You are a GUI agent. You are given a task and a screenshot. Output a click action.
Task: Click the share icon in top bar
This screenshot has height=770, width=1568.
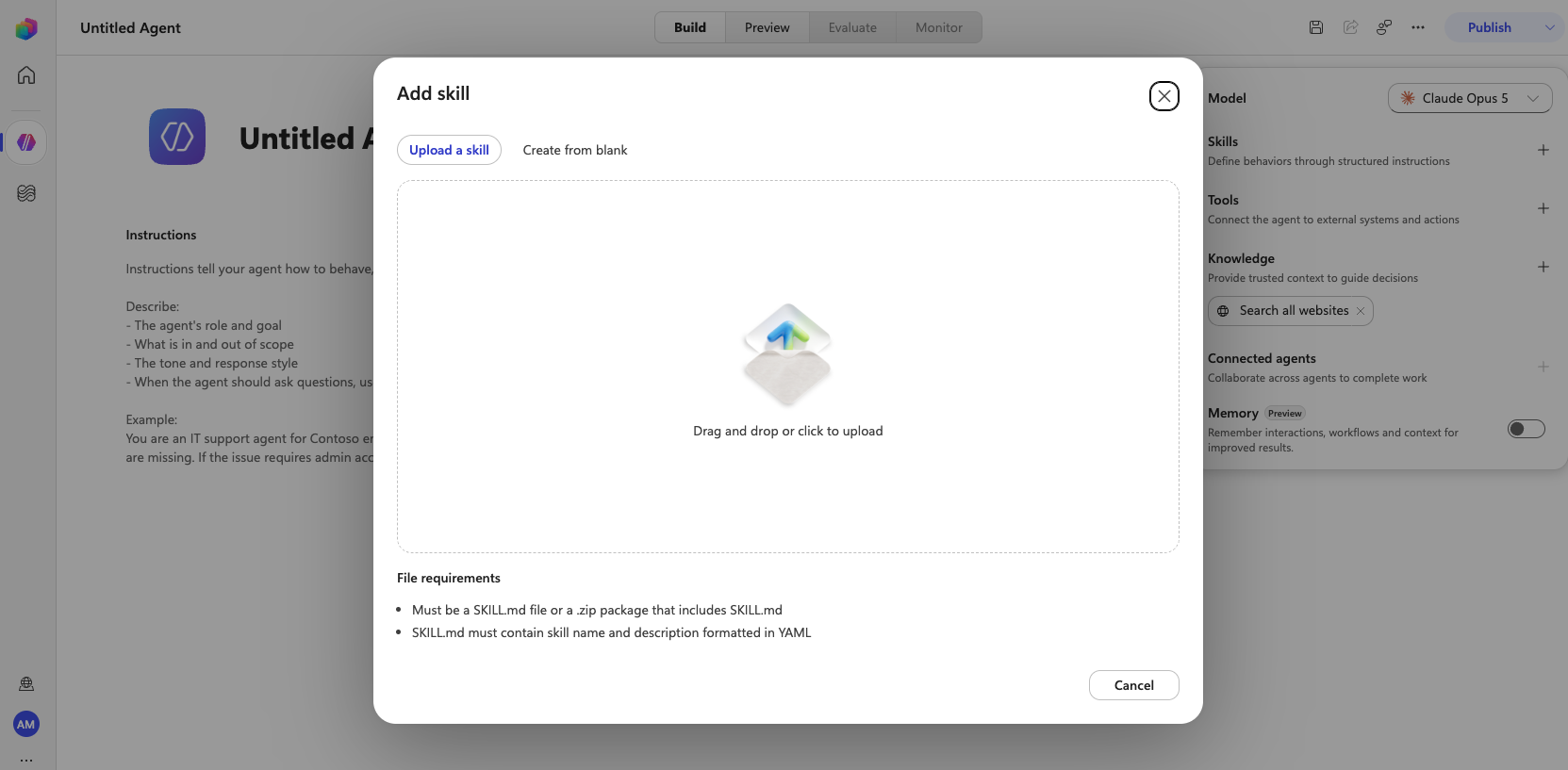pyautogui.click(x=1350, y=27)
